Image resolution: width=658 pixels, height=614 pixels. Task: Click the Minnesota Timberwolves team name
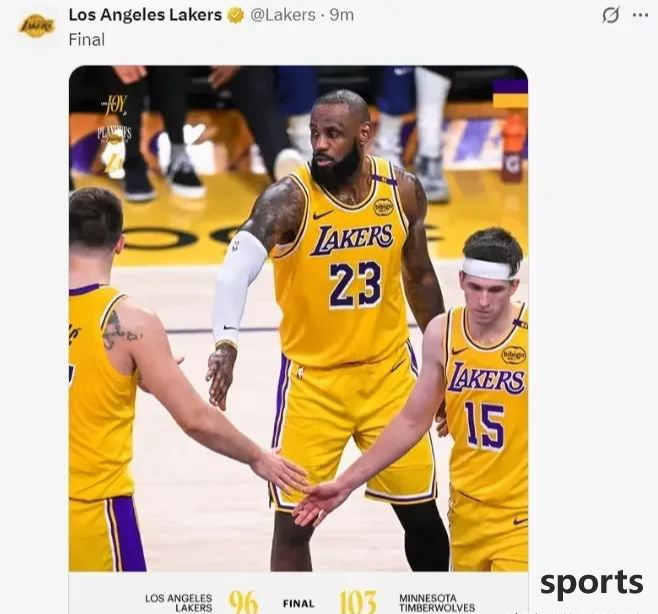pos(437,603)
